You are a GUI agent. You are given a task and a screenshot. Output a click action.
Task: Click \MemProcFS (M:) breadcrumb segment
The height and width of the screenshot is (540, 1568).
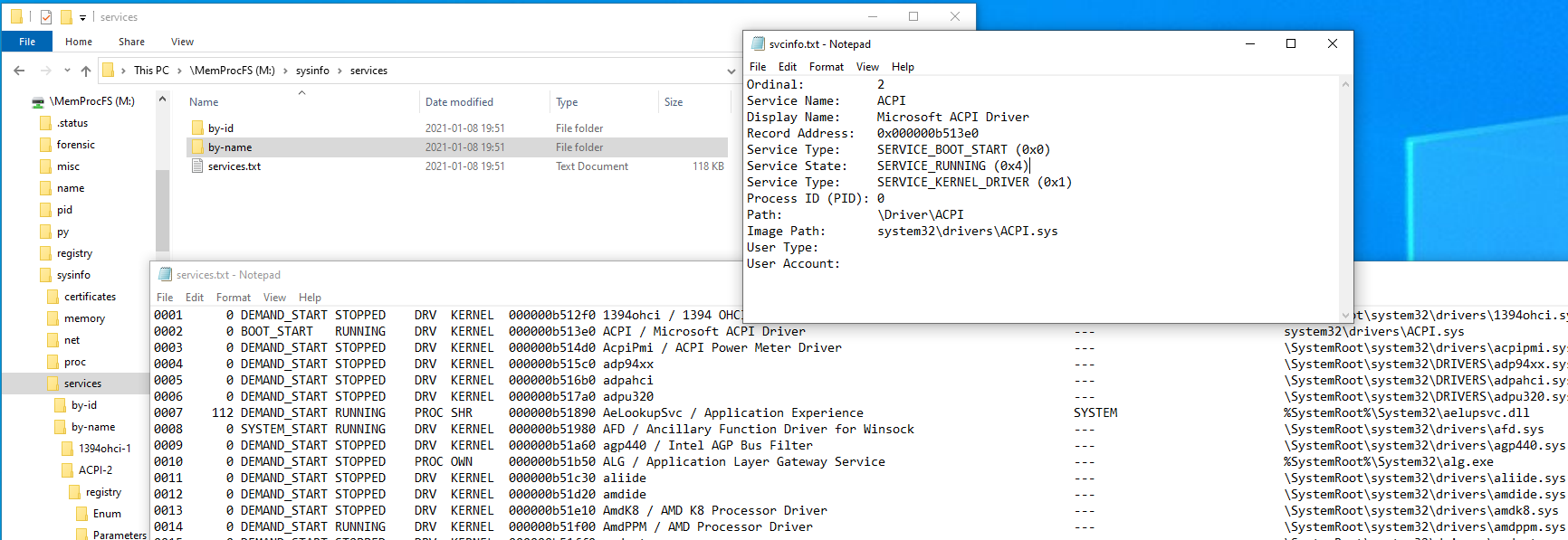point(233,71)
